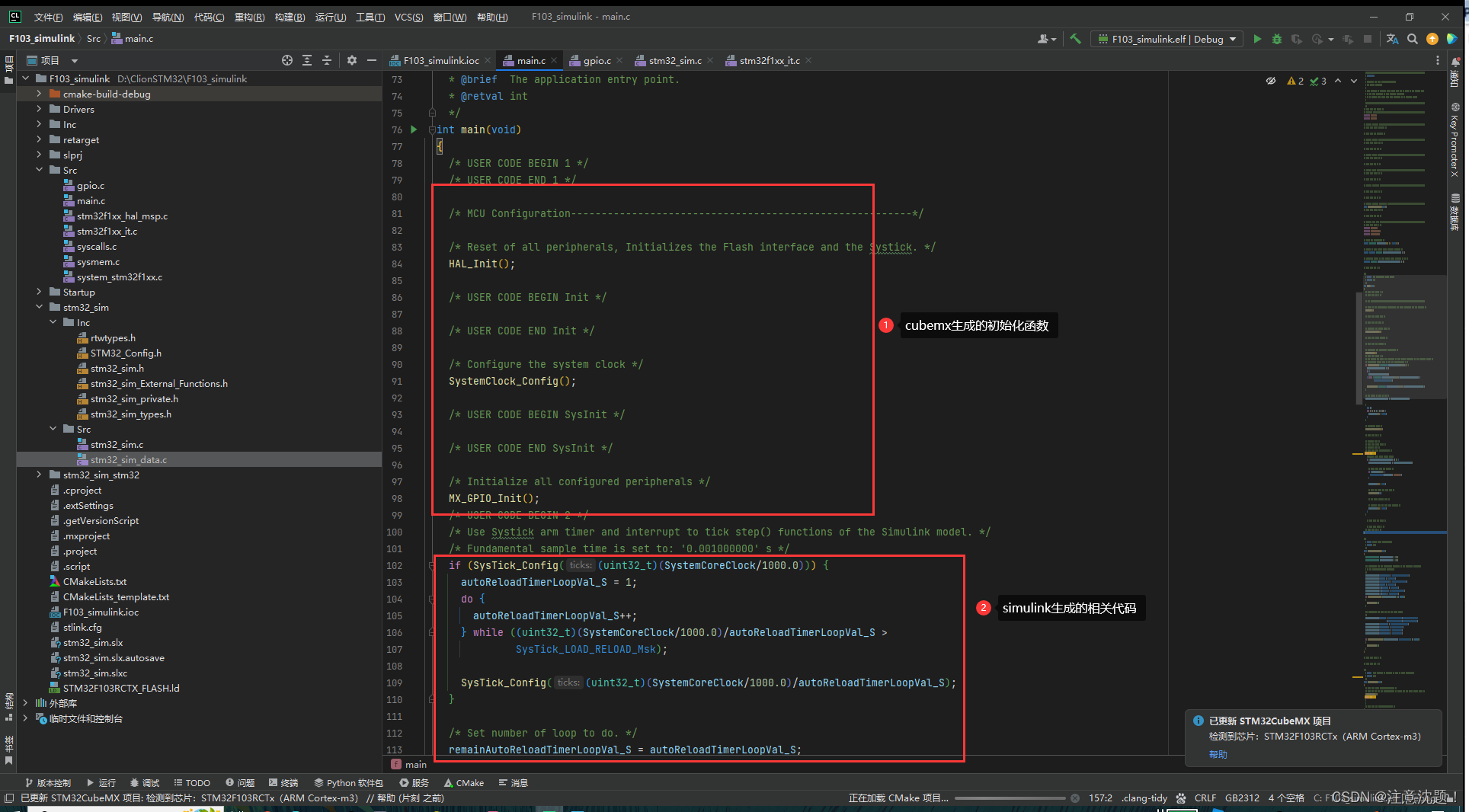Hide the Project tool window
This screenshot has width=1469, height=812.
pos(372,60)
